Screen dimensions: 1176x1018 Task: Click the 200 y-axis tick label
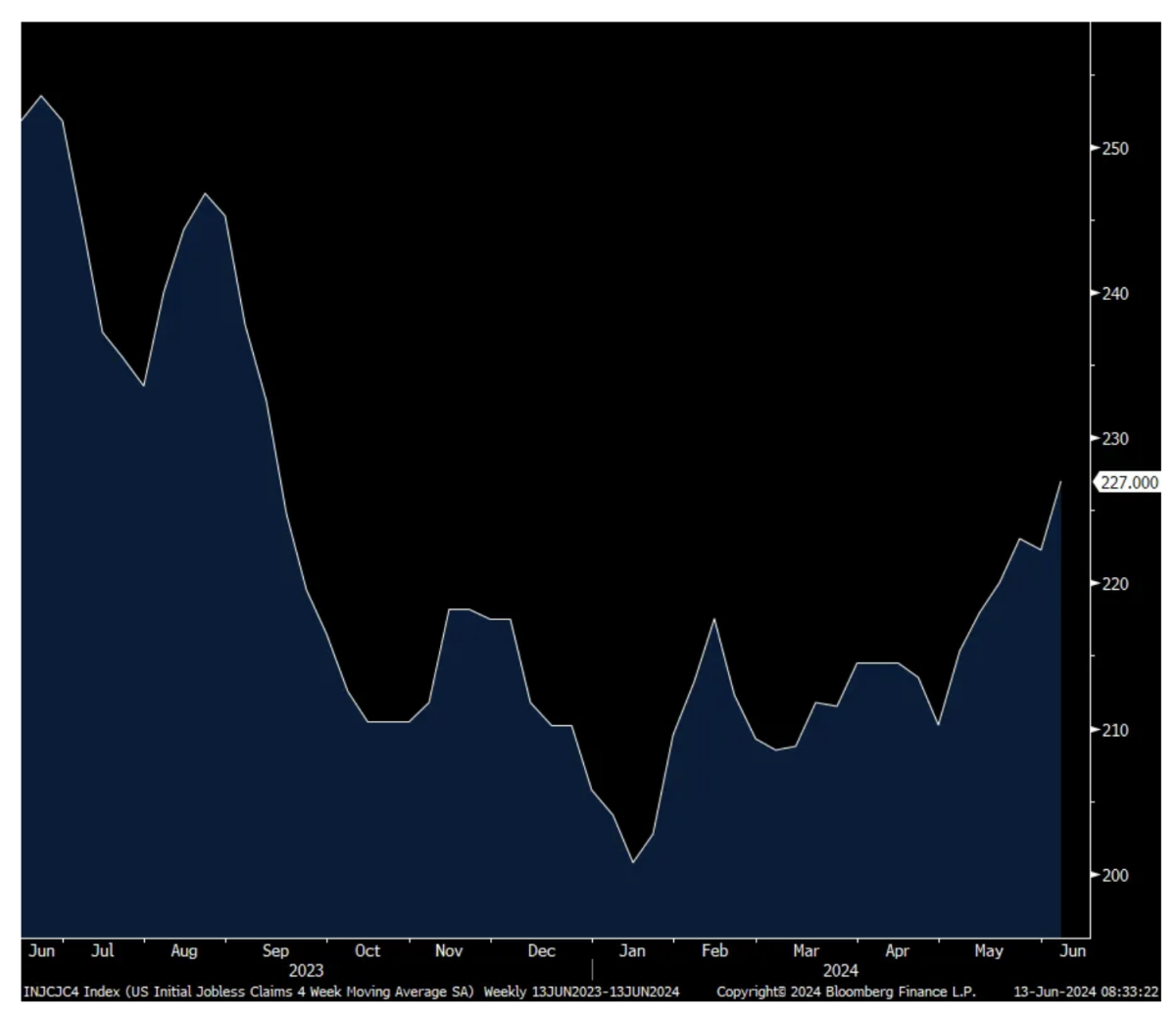(1115, 875)
